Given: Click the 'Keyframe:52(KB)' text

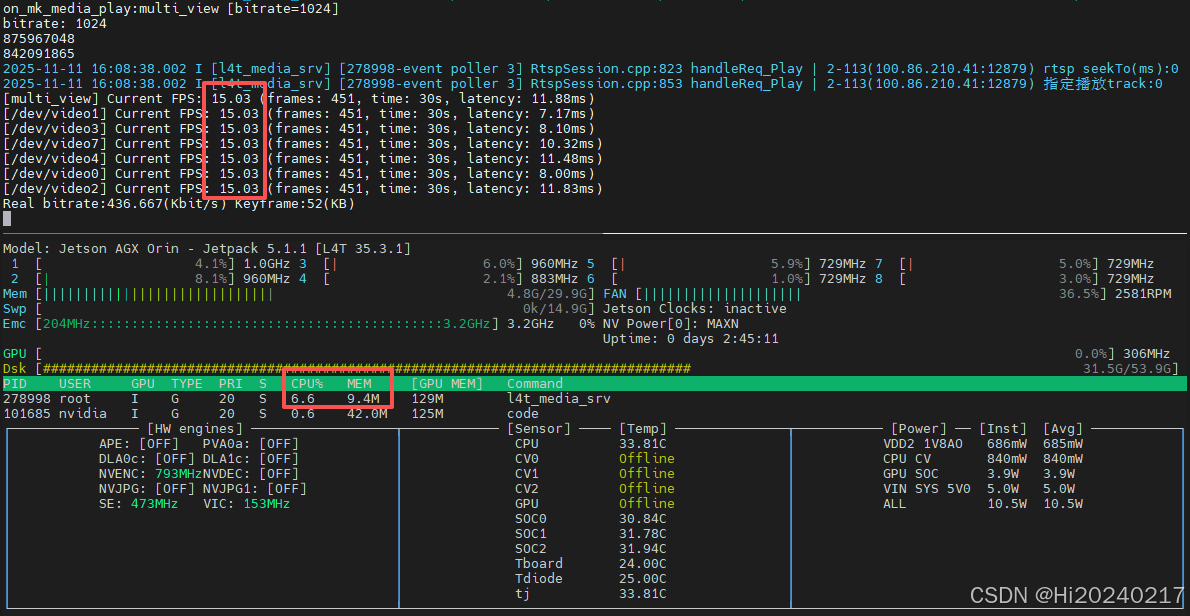Looking at the screenshot, I should click(294, 204).
